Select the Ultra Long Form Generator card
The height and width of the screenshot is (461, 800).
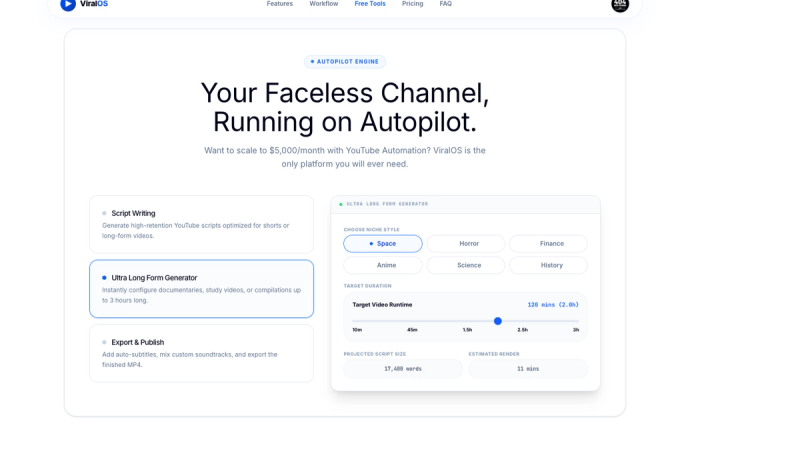[202, 289]
